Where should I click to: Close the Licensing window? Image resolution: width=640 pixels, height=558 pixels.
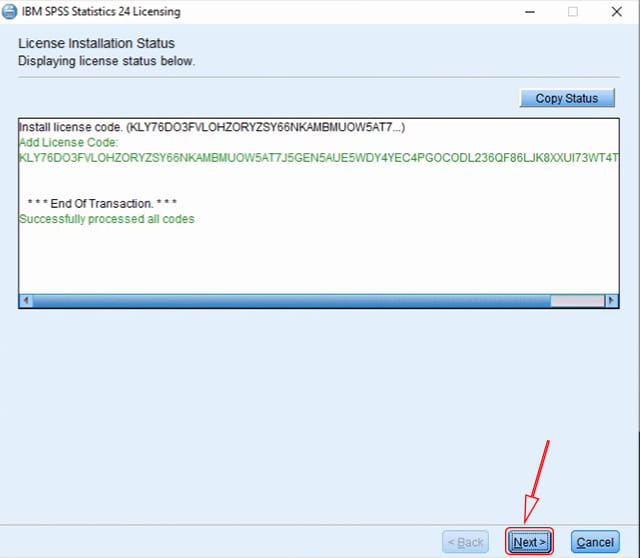pos(617,11)
